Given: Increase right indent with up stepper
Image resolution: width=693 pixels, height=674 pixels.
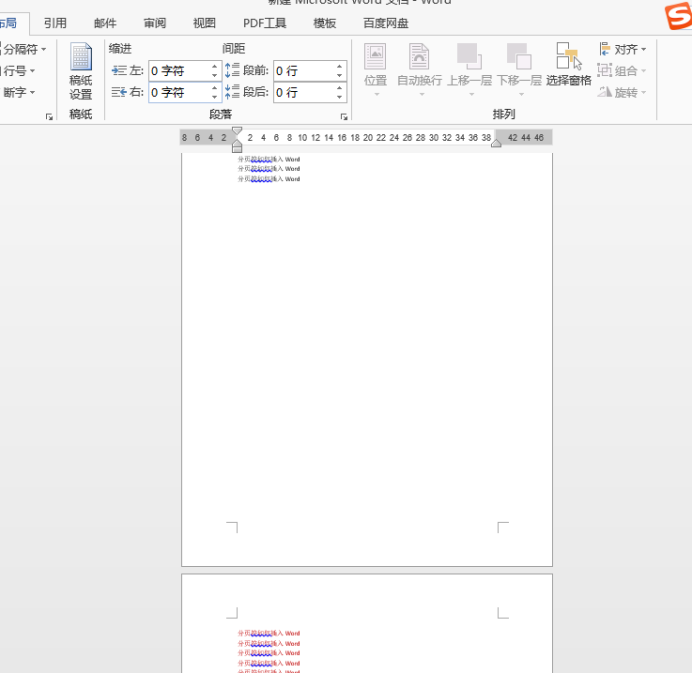Looking at the screenshot, I should click(214, 88).
